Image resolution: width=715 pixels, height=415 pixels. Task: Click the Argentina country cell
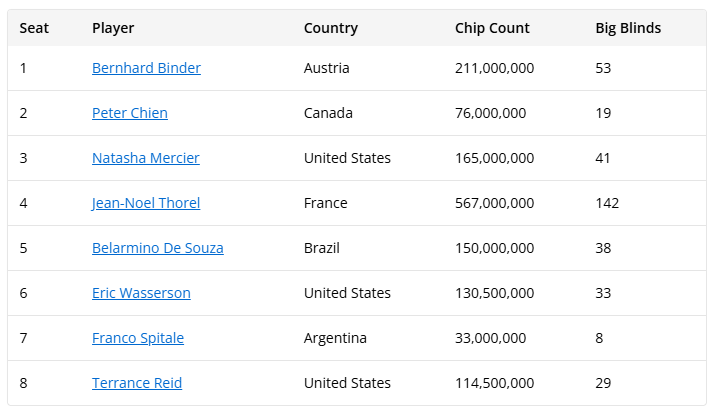[335, 338]
